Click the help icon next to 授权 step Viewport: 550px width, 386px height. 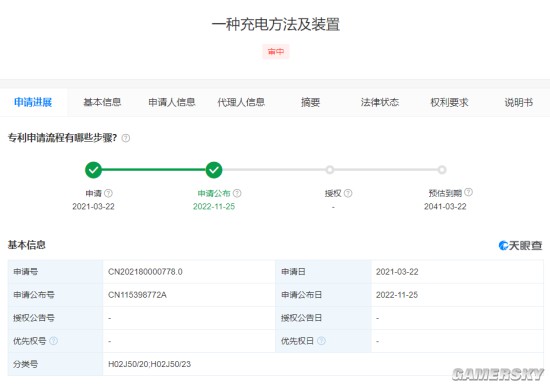tap(348, 193)
